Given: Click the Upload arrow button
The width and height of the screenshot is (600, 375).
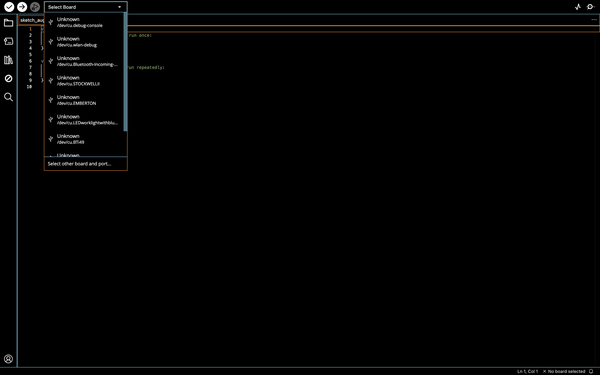Looking at the screenshot, I should (x=22, y=7).
